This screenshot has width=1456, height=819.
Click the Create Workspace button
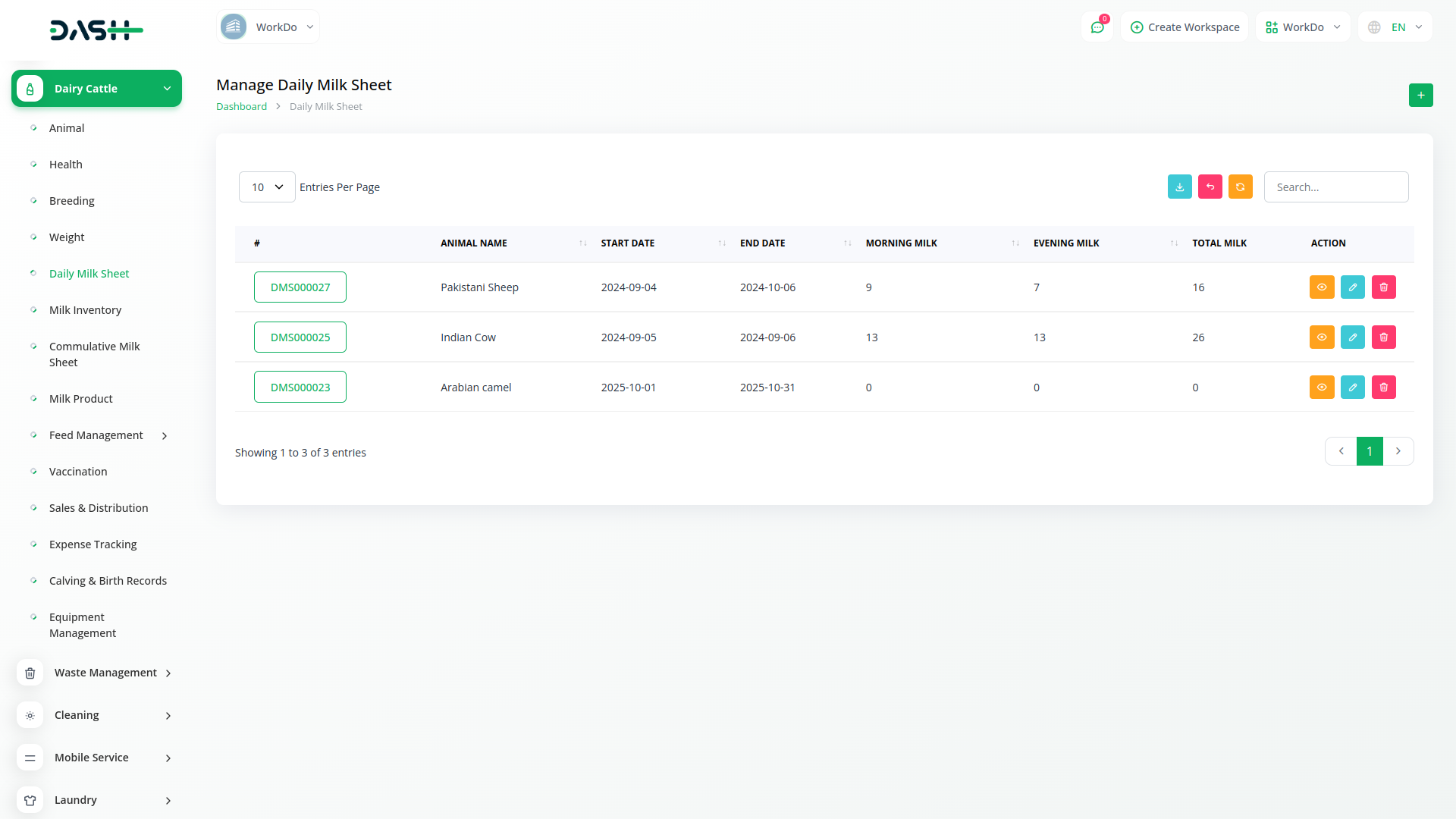1185,27
